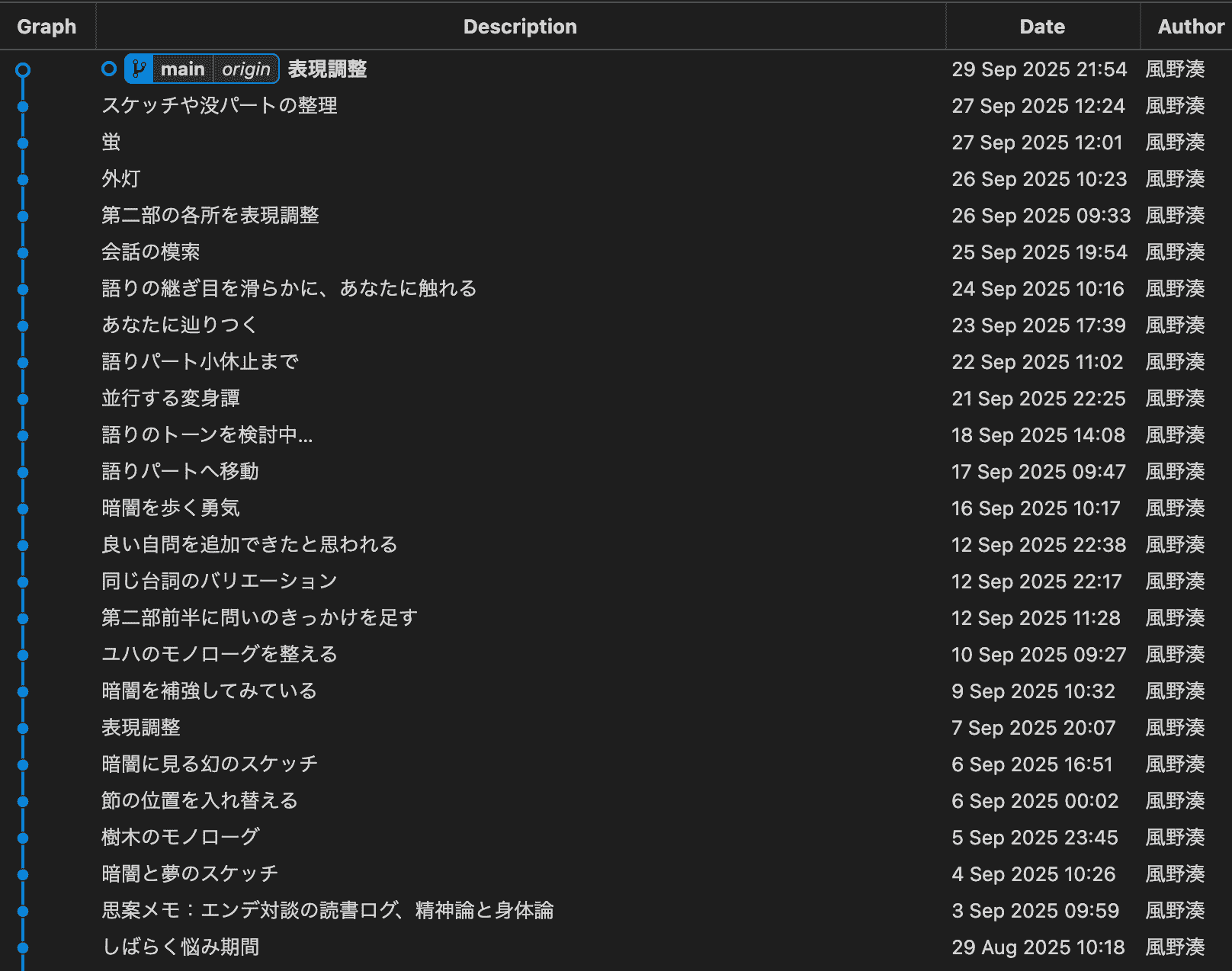Click the origin remote label
Image resolution: width=1232 pixels, height=971 pixels.
click(245, 69)
